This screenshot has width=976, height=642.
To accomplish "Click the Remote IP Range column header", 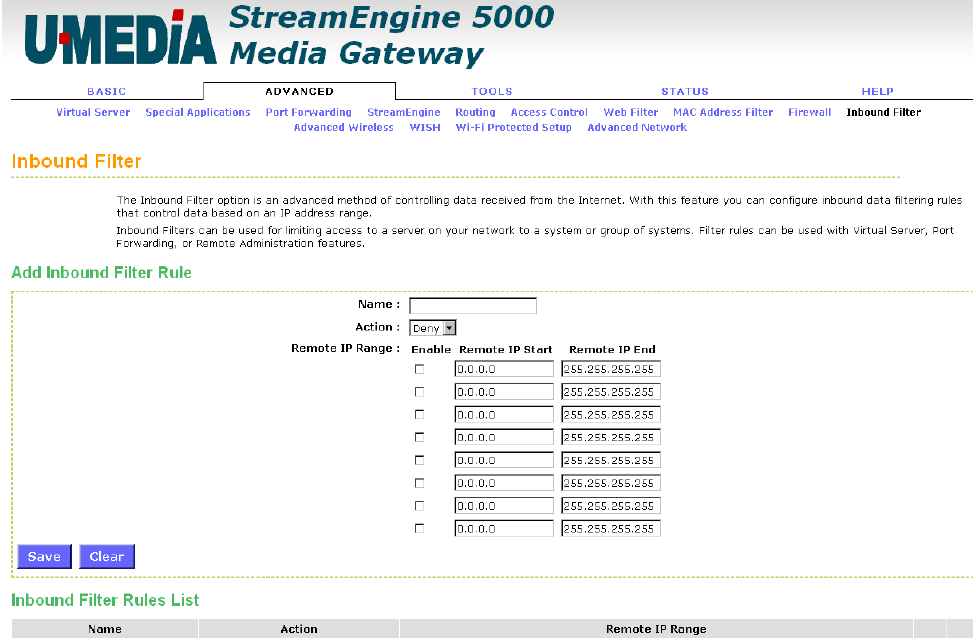I will point(656,629).
